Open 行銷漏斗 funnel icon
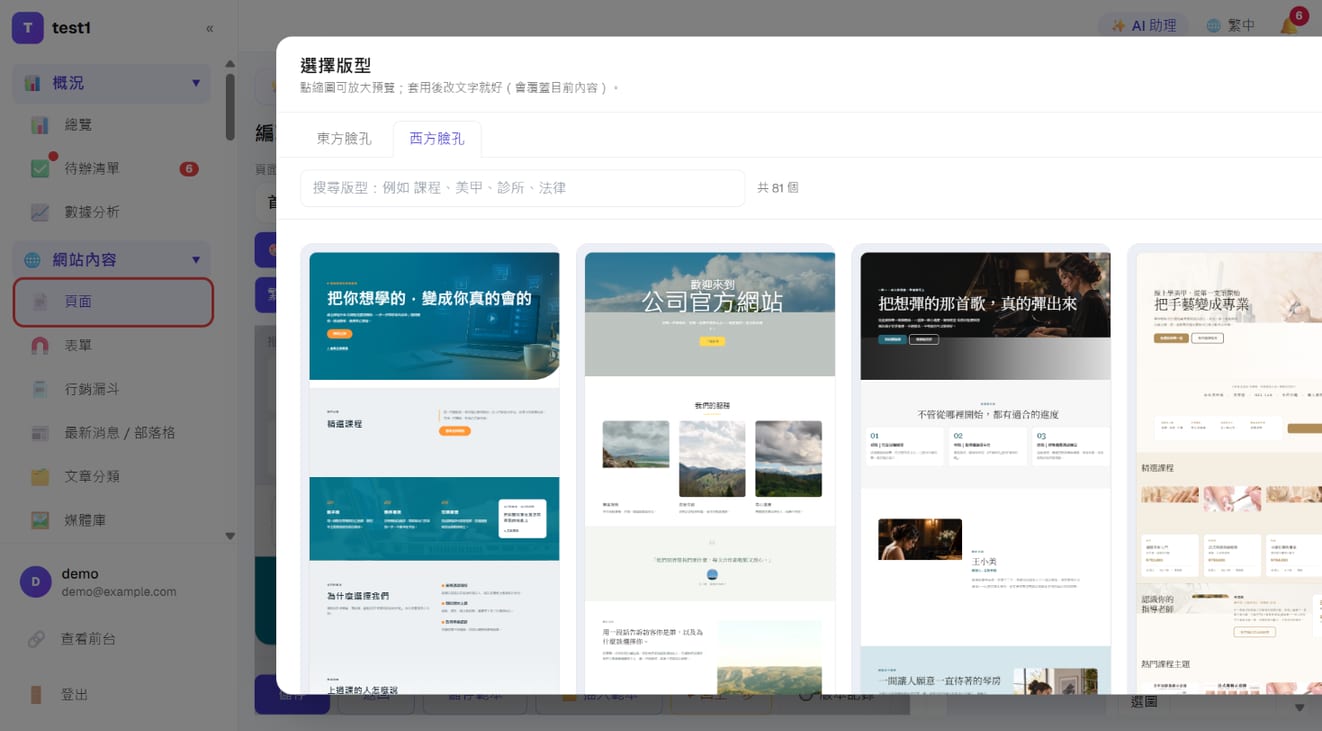 coord(40,389)
